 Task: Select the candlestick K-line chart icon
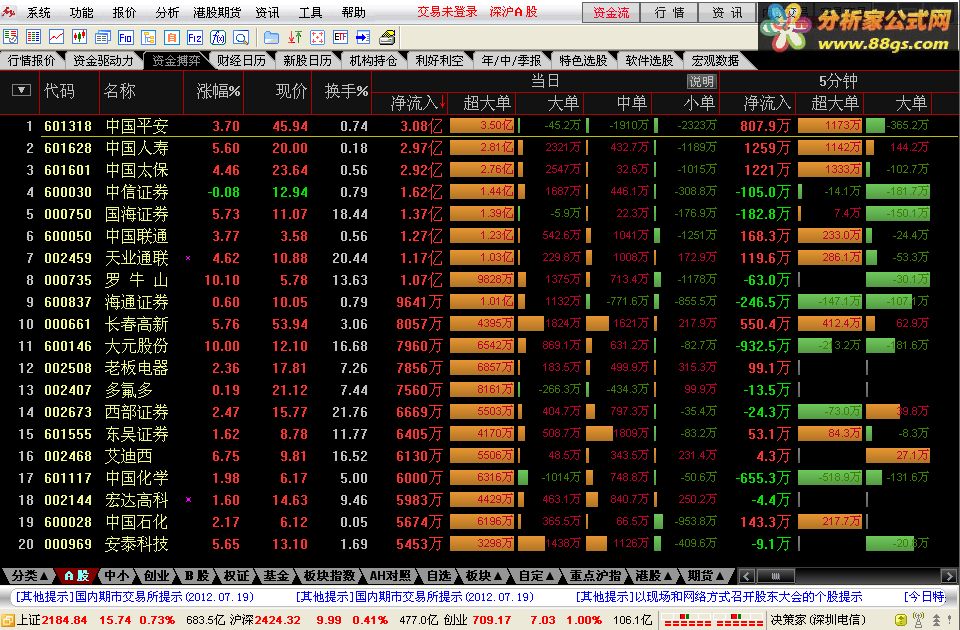80,37
